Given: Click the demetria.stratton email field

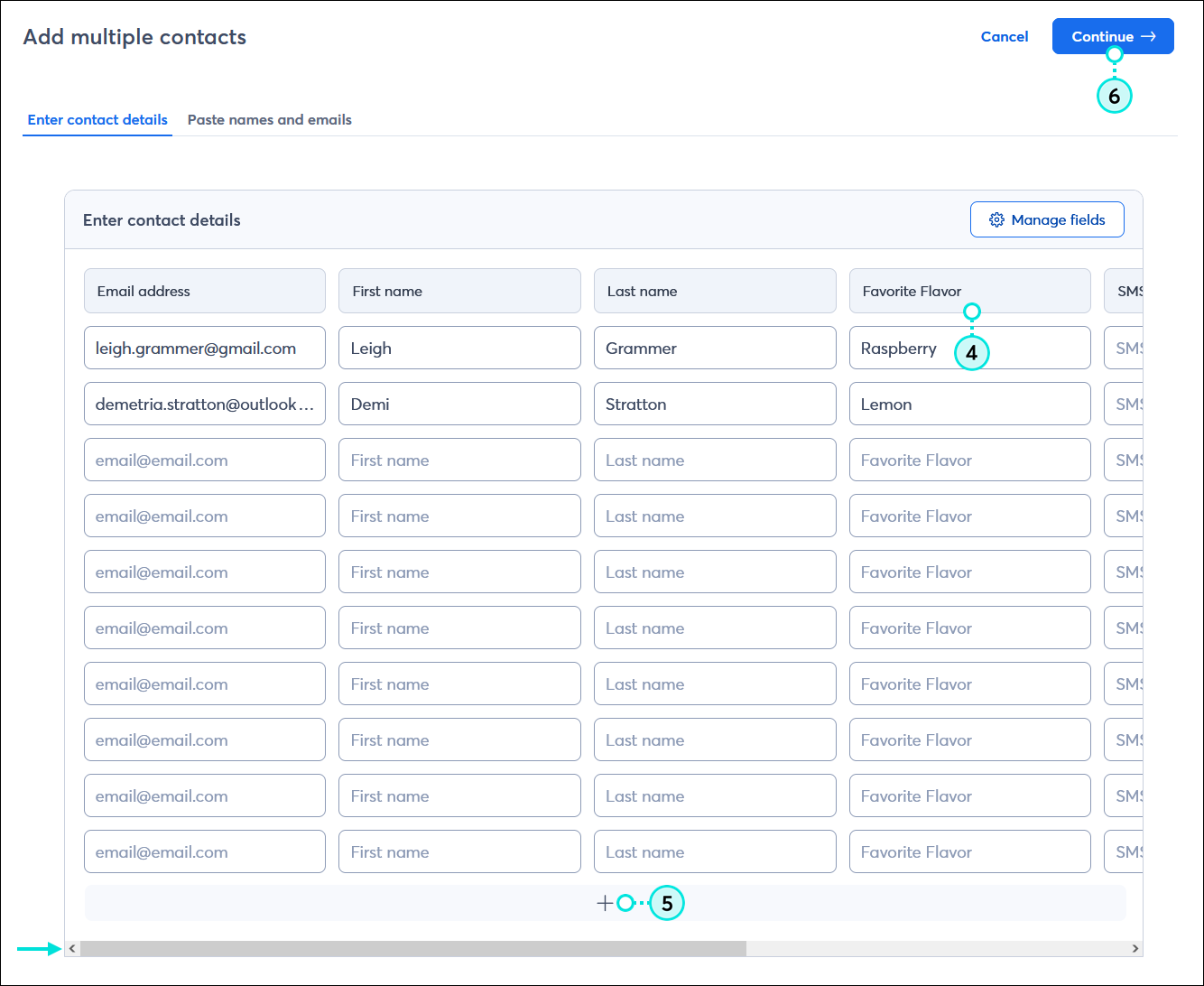Looking at the screenshot, I should point(205,404).
